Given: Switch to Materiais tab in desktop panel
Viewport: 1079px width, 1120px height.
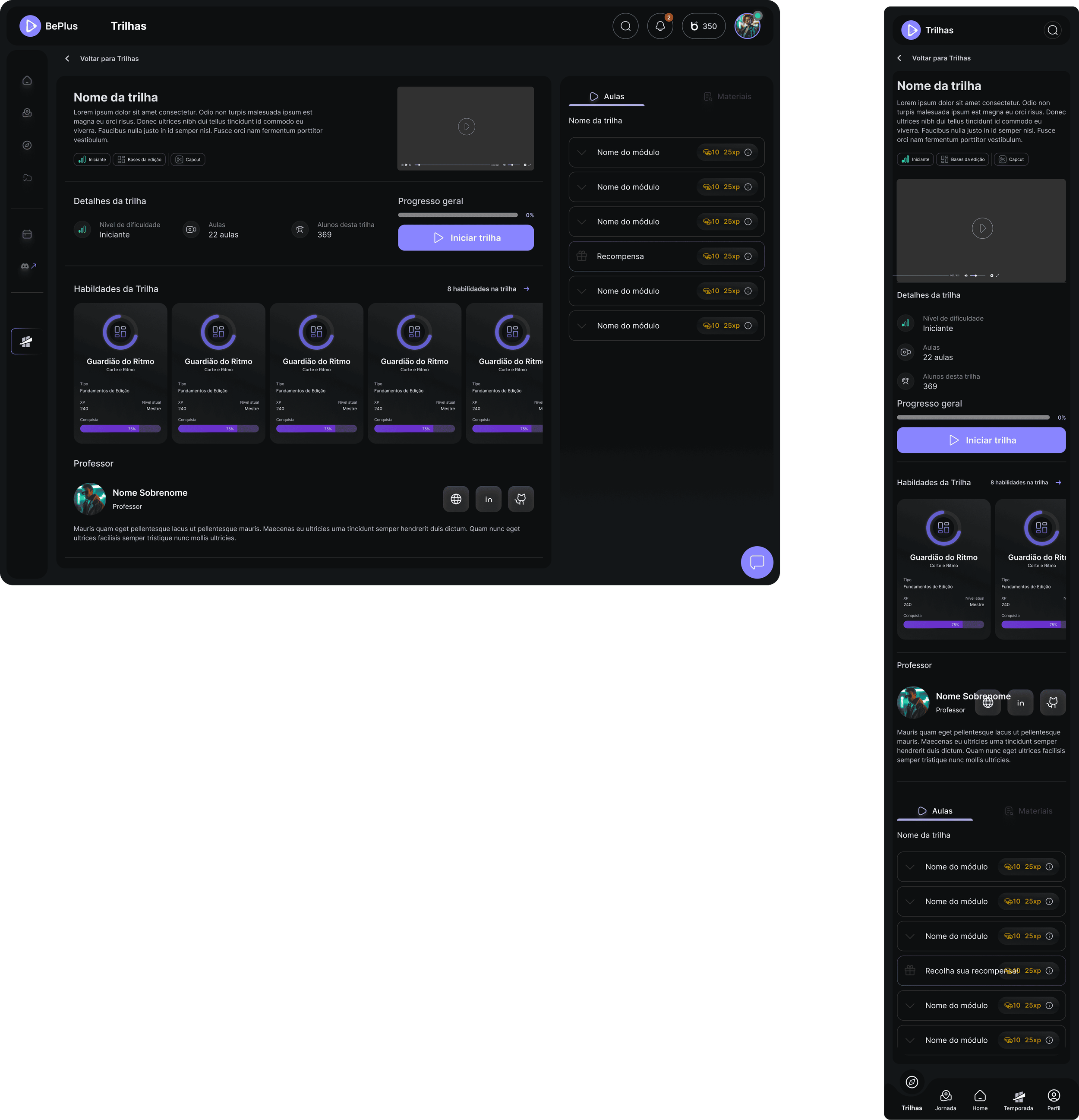Looking at the screenshot, I should pos(726,97).
